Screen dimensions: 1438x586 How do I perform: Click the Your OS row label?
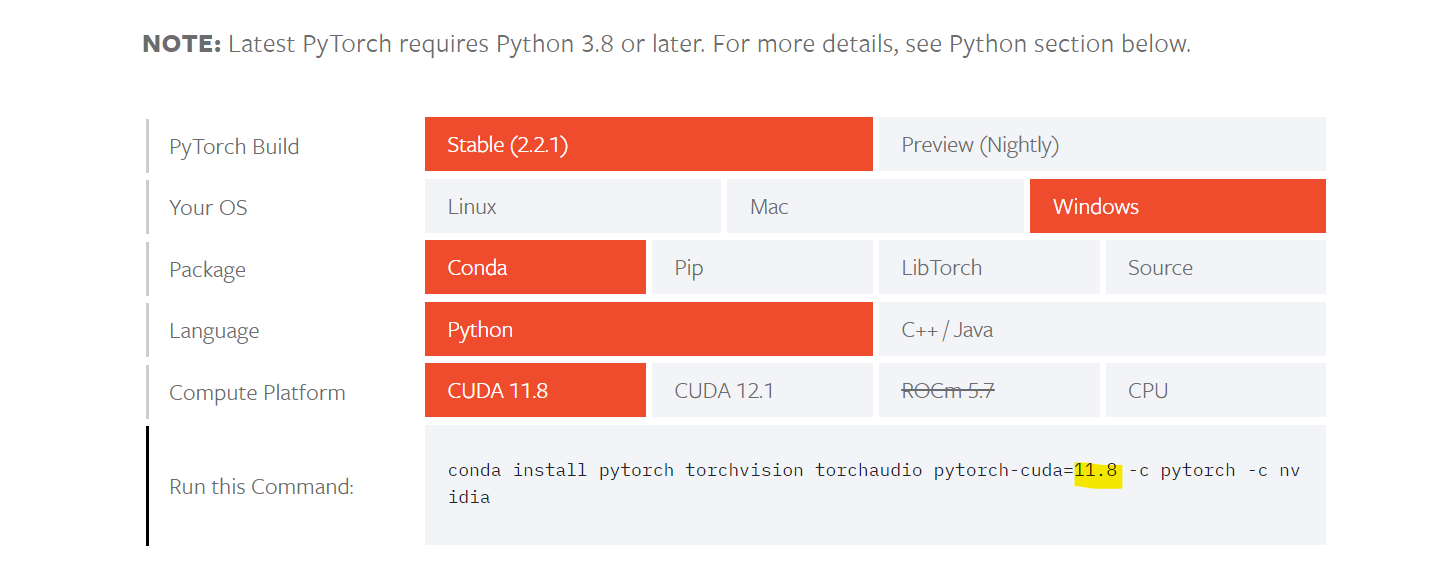tap(208, 208)
